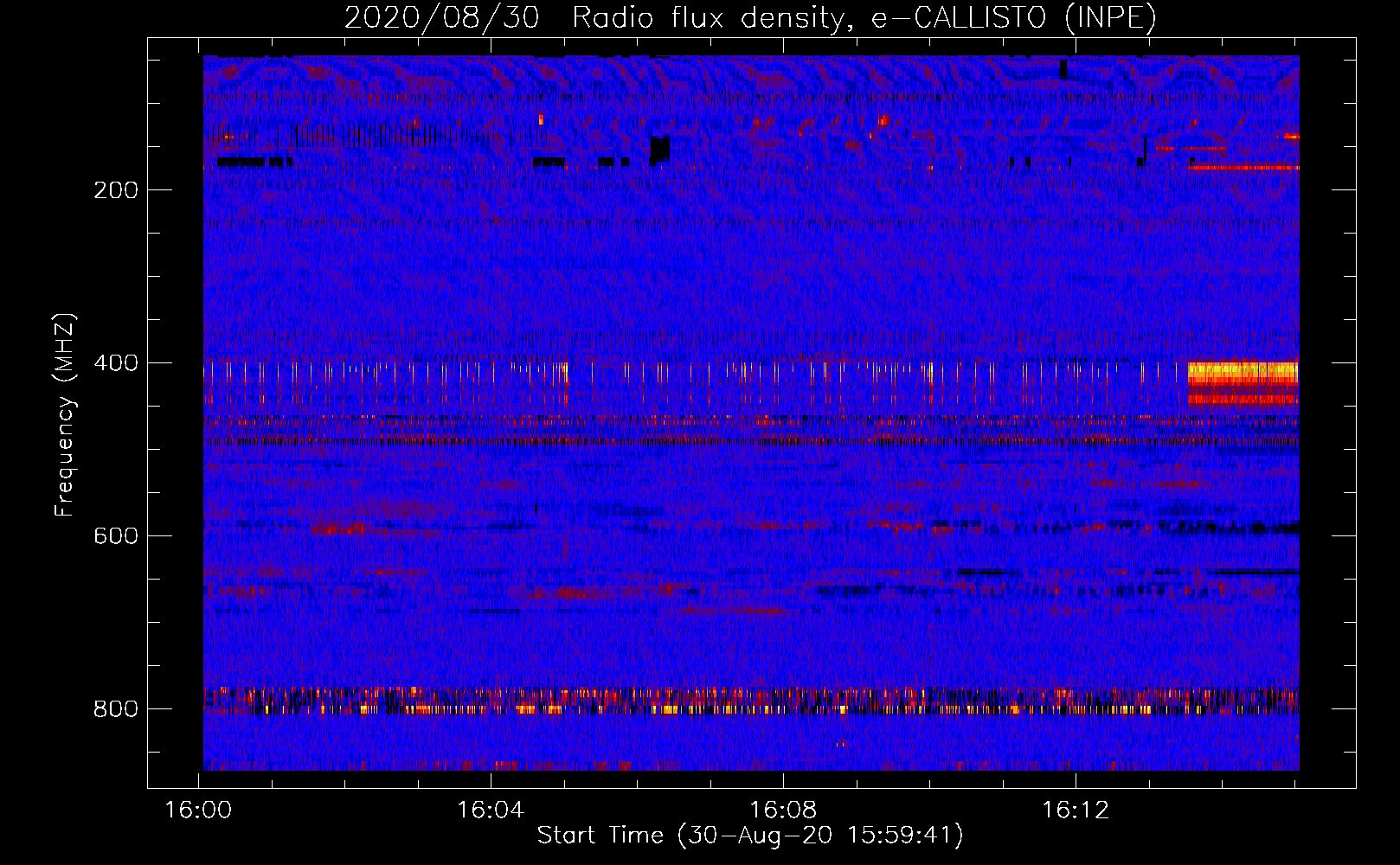
Task: Click the 200 frequency tick label
Action: pos(116,190)
